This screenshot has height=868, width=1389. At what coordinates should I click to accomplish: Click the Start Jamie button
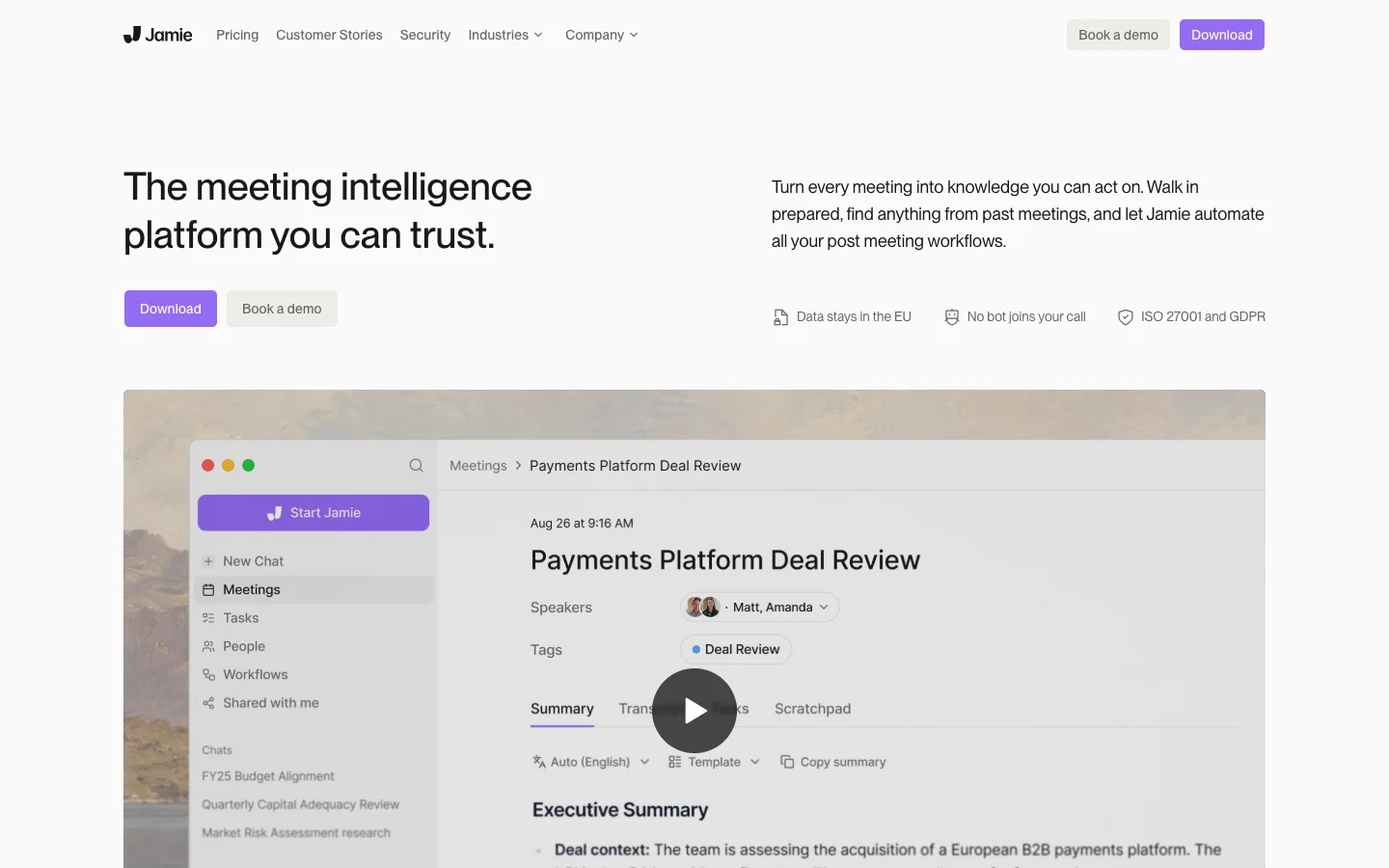click(313, 513)
